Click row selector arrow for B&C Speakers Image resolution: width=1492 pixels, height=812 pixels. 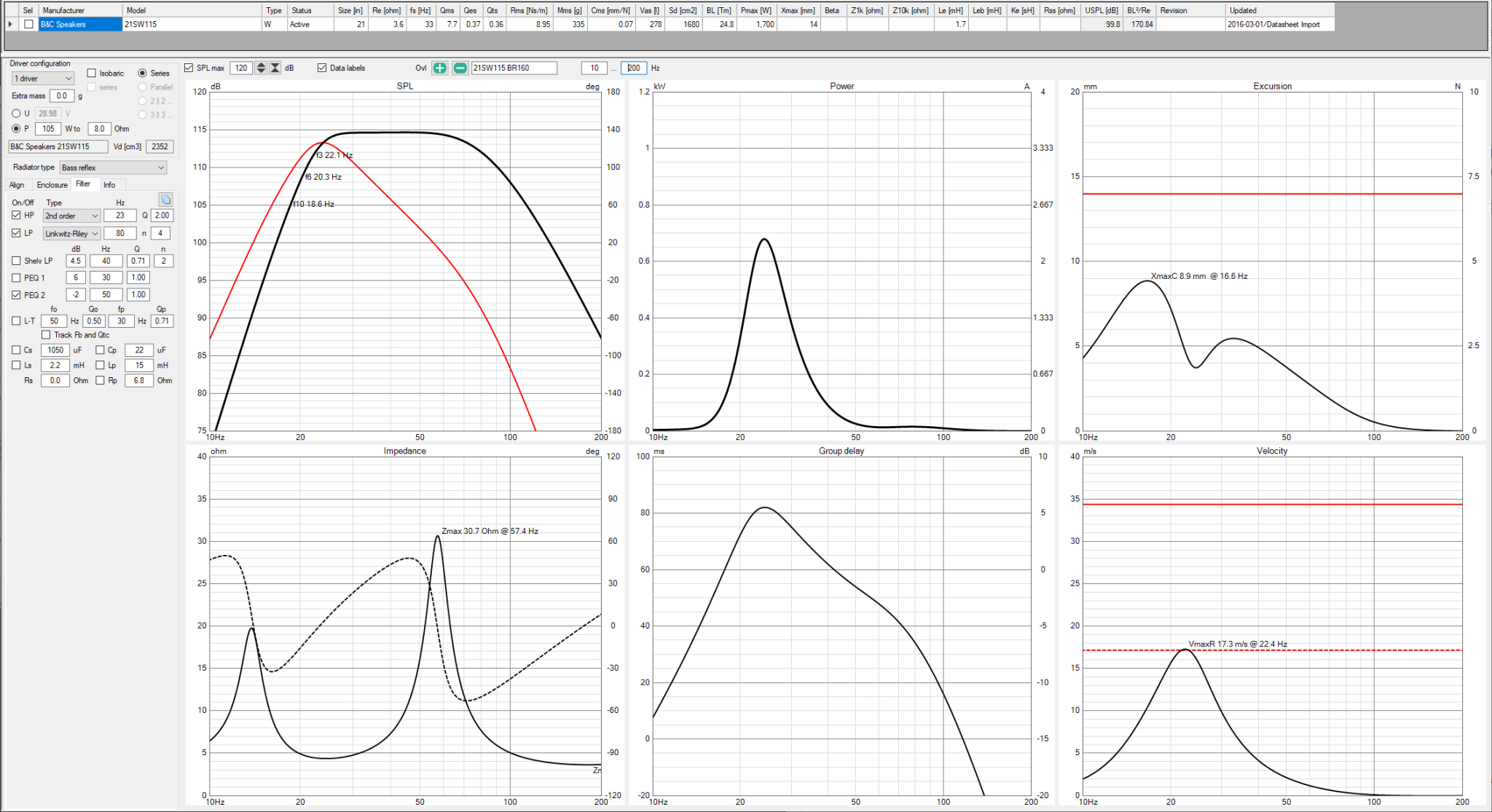10,24
